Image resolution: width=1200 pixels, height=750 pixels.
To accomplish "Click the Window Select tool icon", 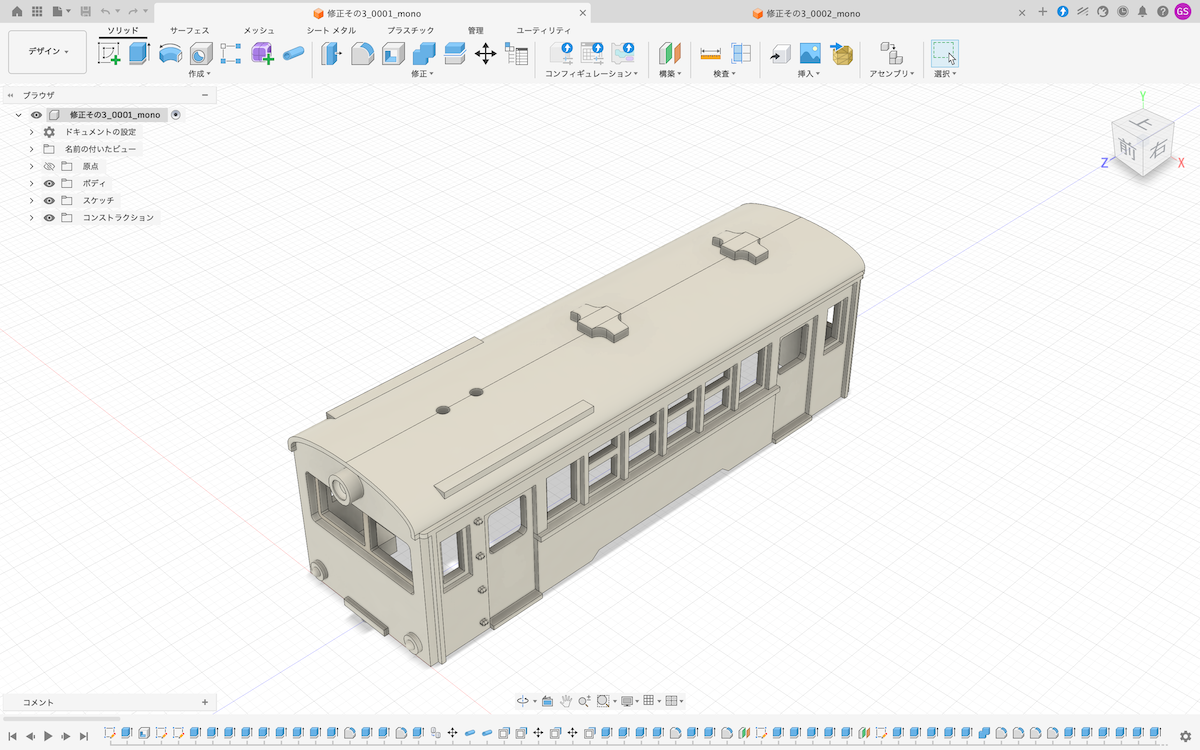I will (945, 53).
